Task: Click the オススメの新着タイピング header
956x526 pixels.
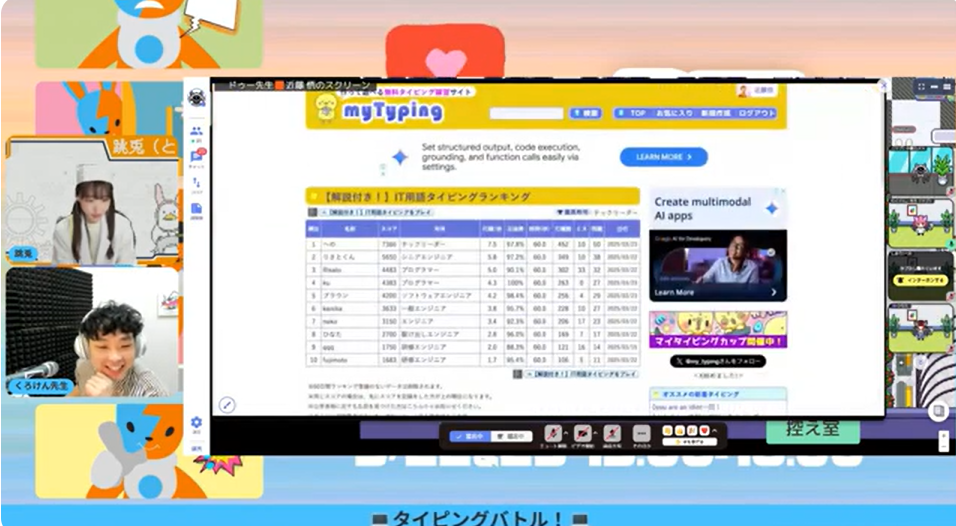Action: pos(718,394)
